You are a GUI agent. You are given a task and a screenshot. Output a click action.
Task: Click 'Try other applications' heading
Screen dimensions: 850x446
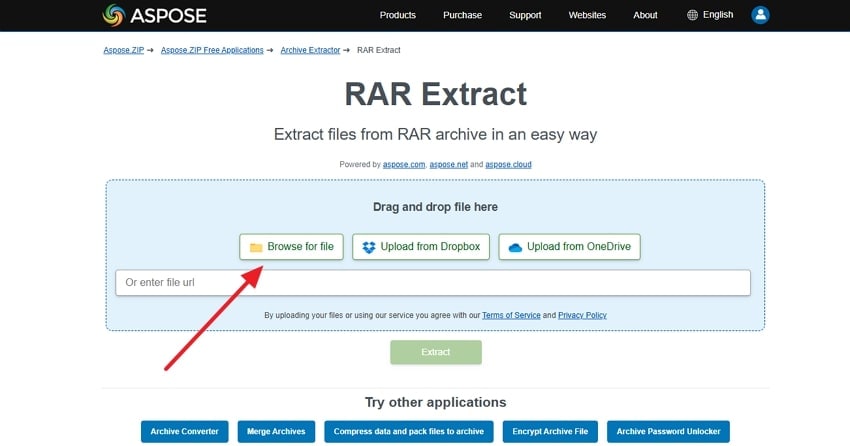[x=435, y=402]
